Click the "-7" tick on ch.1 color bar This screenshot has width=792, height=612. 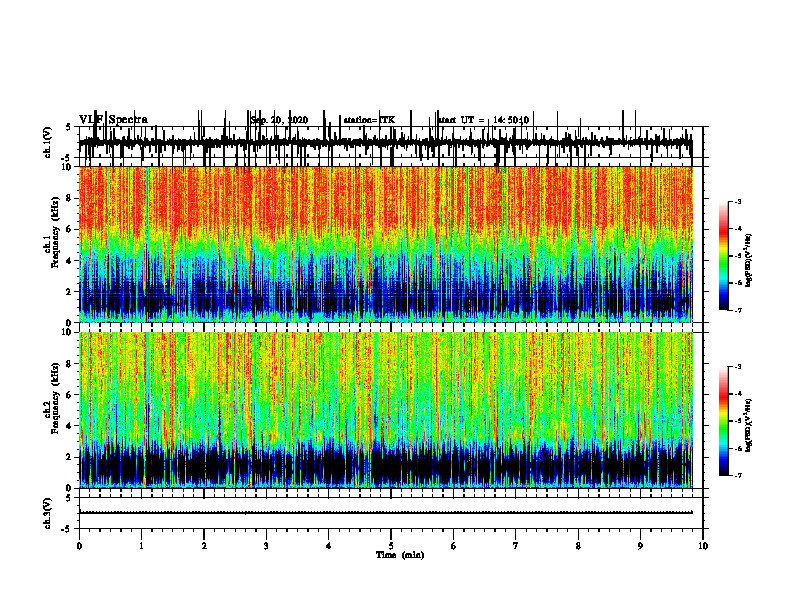click(x=737, y=310)
